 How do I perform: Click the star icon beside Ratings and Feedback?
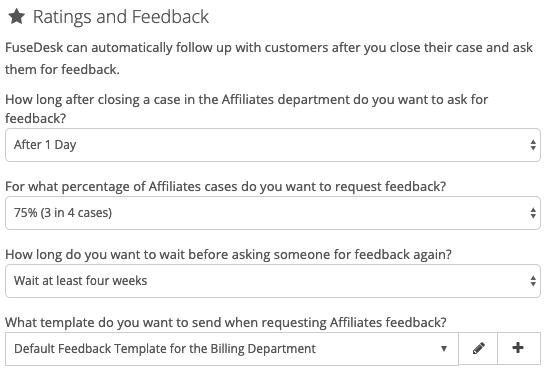click(17, 17)
